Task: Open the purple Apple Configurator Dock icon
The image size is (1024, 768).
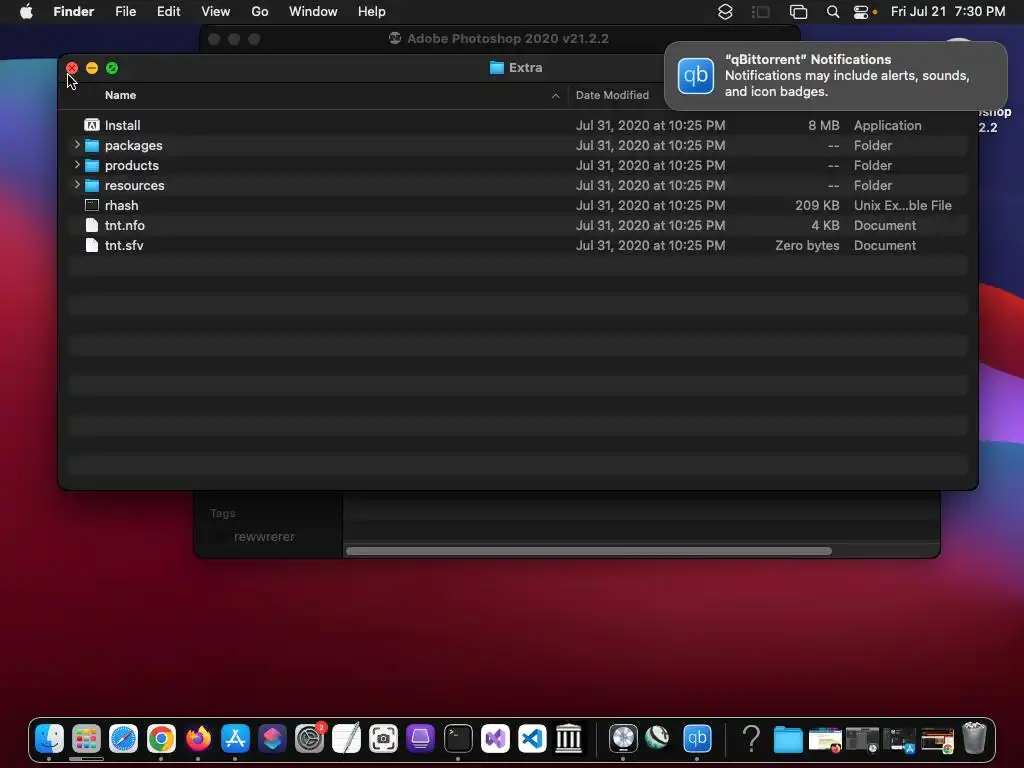Action: coord(421,739)
